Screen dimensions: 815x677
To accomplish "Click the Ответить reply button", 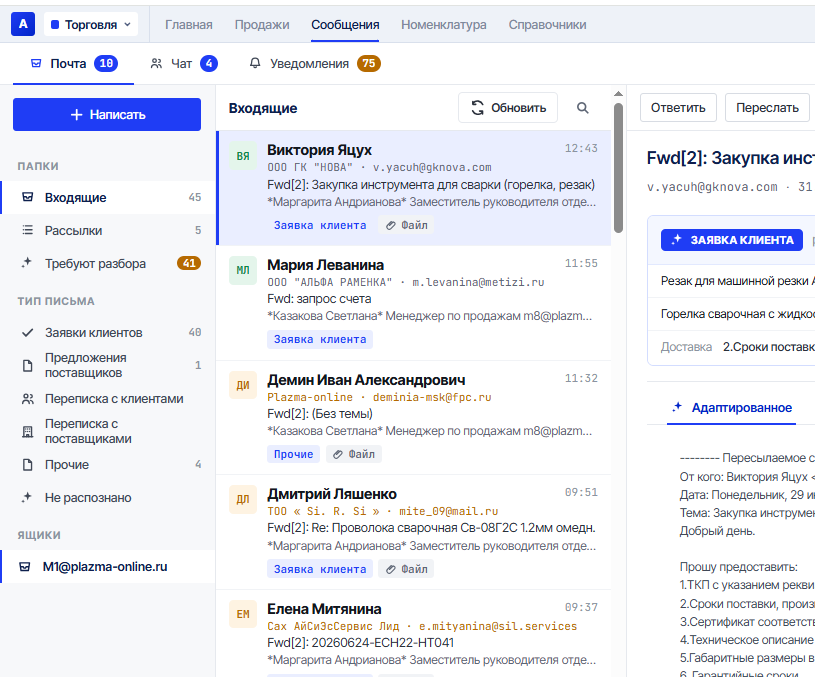I will pos(678,108).
